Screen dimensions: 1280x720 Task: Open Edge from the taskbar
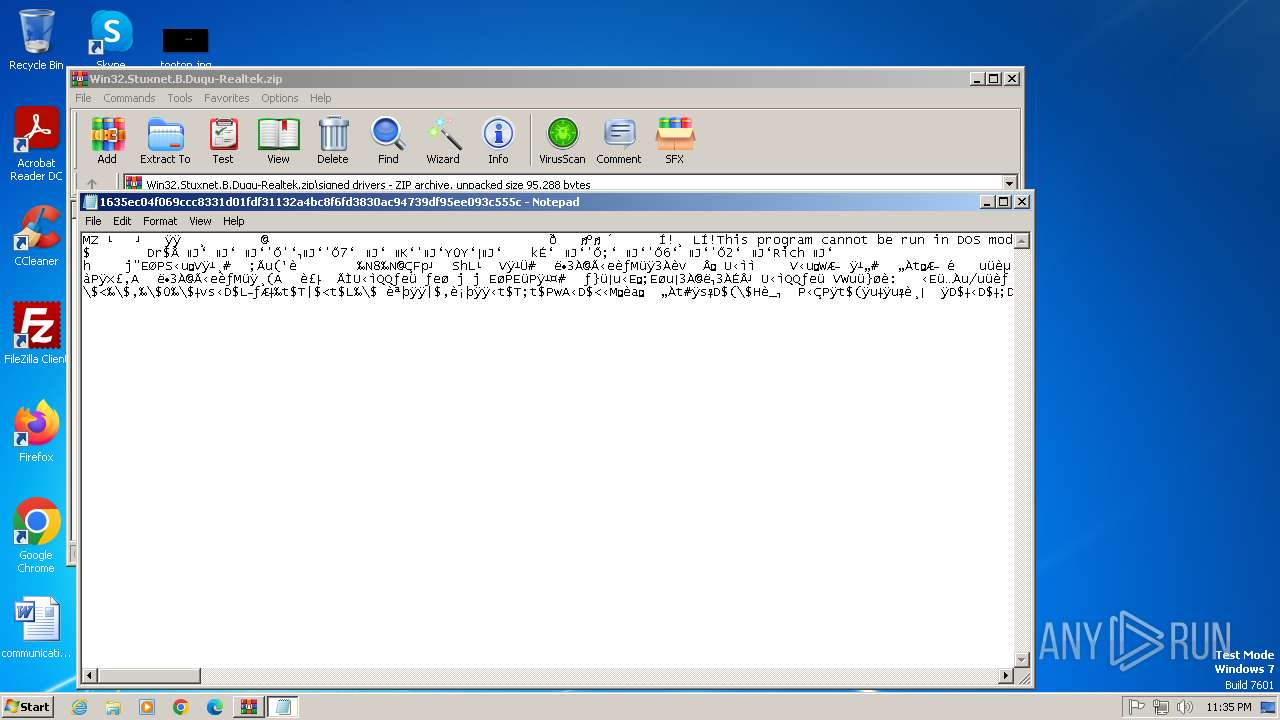[215, 707]
